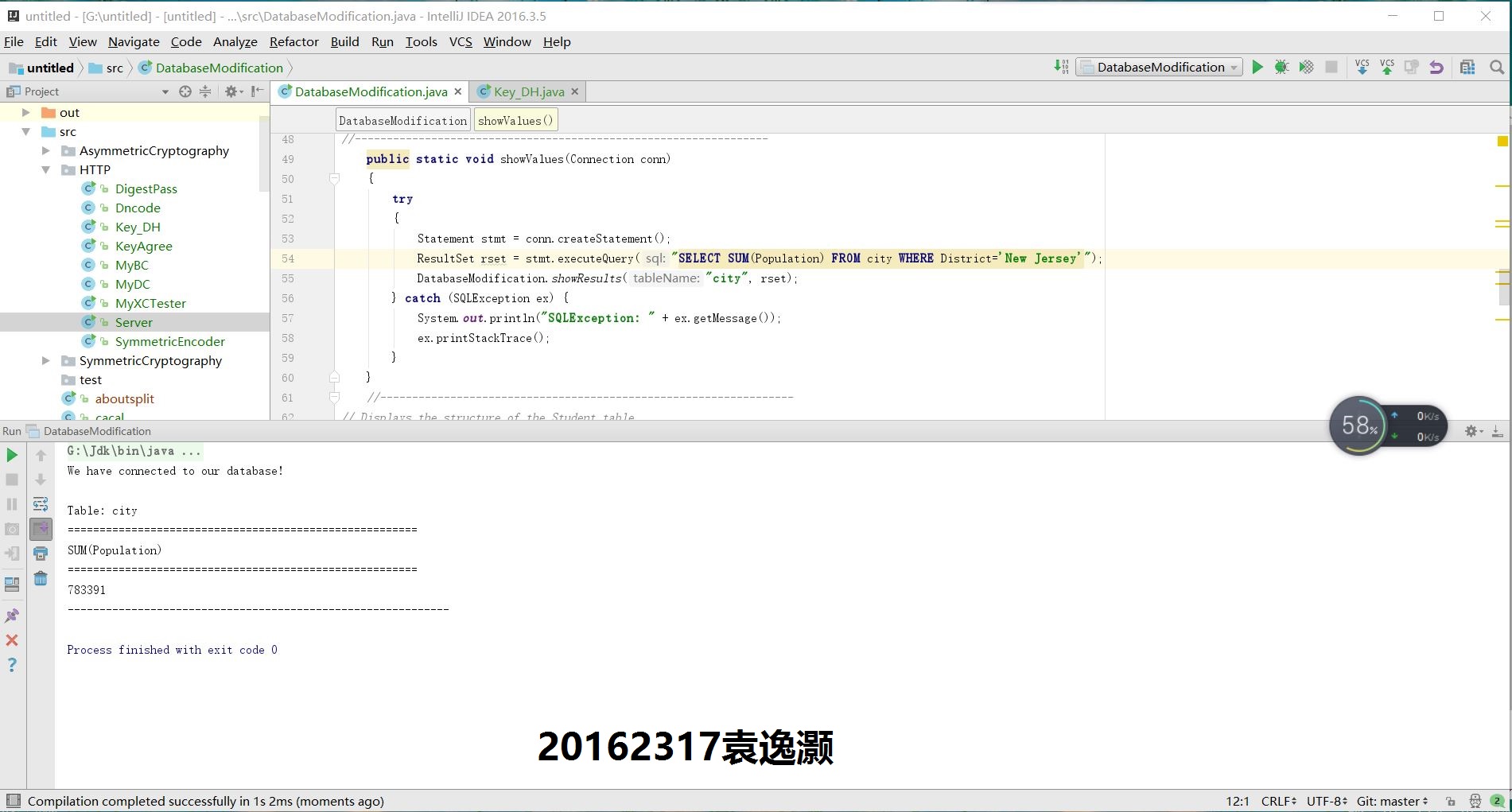Toggle soft-wrap in Run console

[41, 504]
